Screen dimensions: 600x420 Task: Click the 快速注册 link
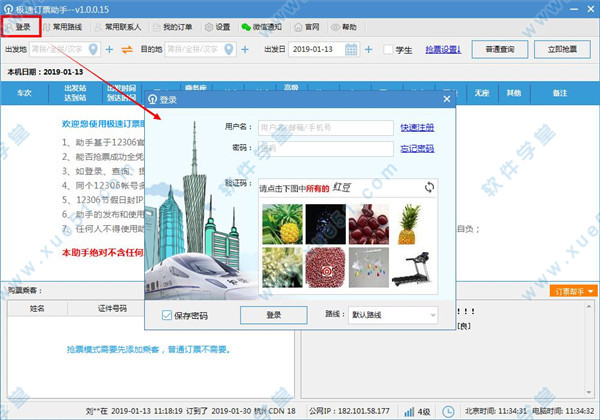417,128
